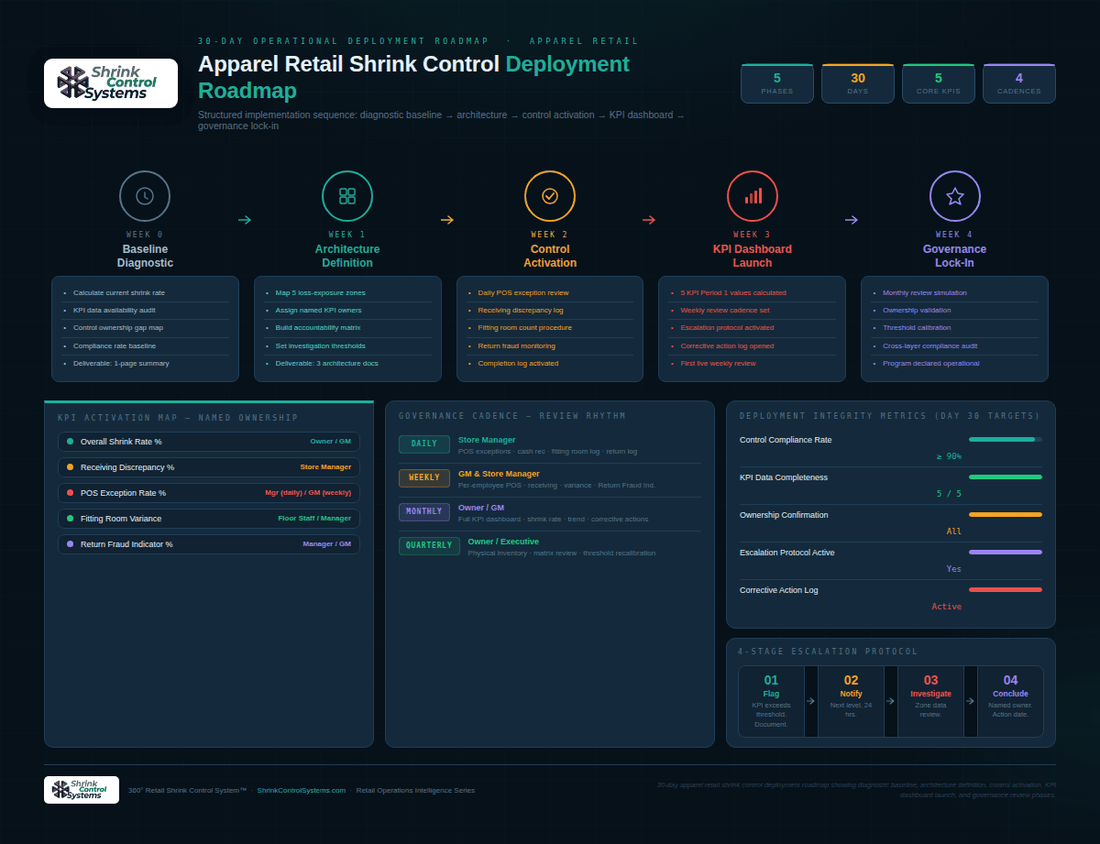The height and width of the screenshot is (844, 1100).
Task: Click the red dot beside POS Exception Rate %
Action: [x=70, y=493]
